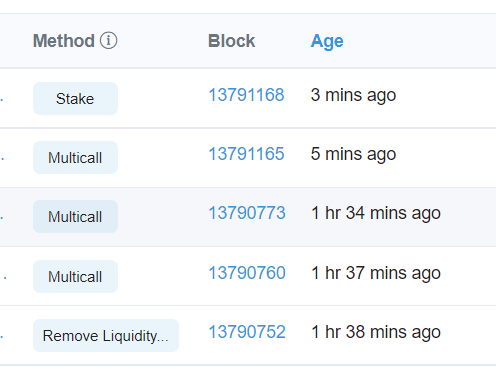
Task: Open block 13790773 link
Action: tap(247, 213)
